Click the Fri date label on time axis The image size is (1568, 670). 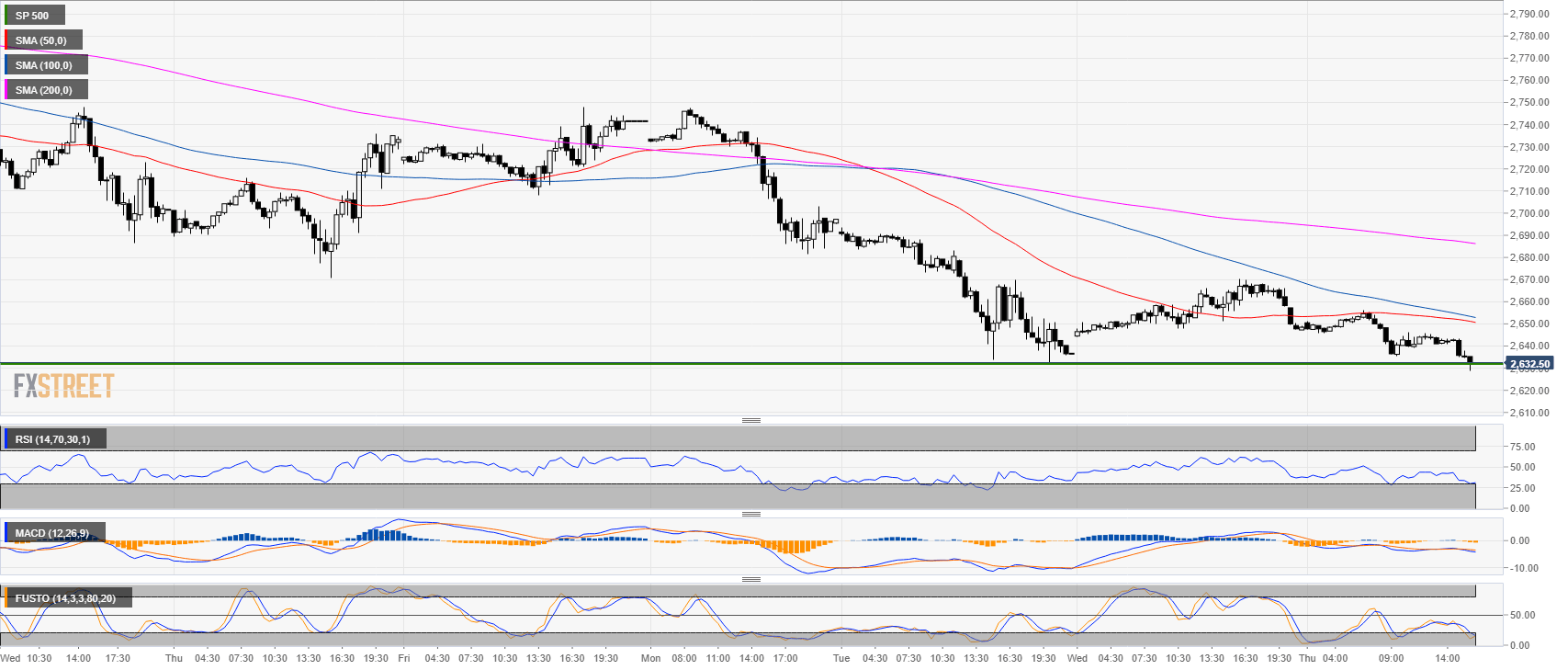click(x=403, y=658)
